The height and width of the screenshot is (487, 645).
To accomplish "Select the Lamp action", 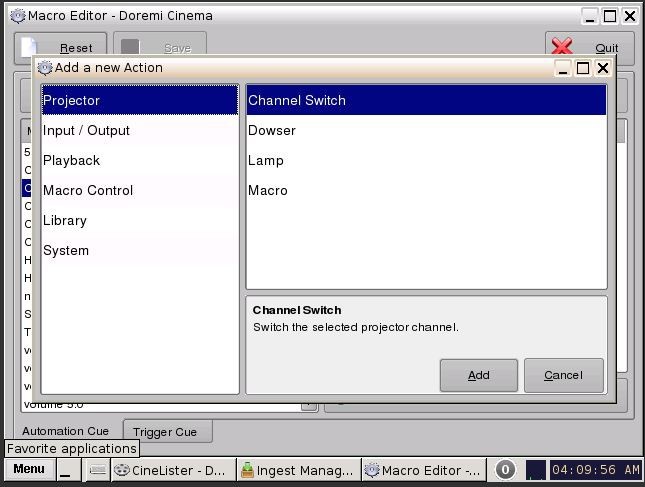I will 427,160.
